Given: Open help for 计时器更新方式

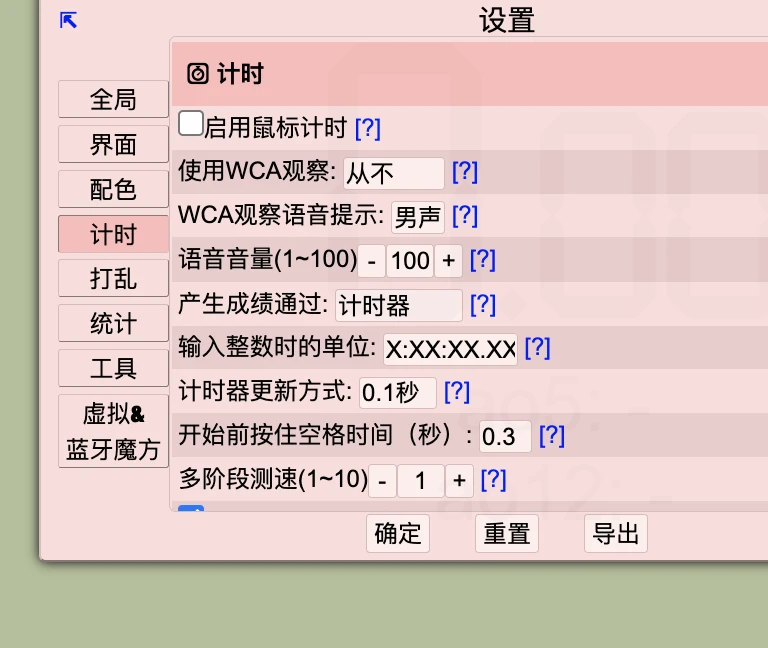Looking at the screenshot, I should pyautogui.click(x=457, y=392).
